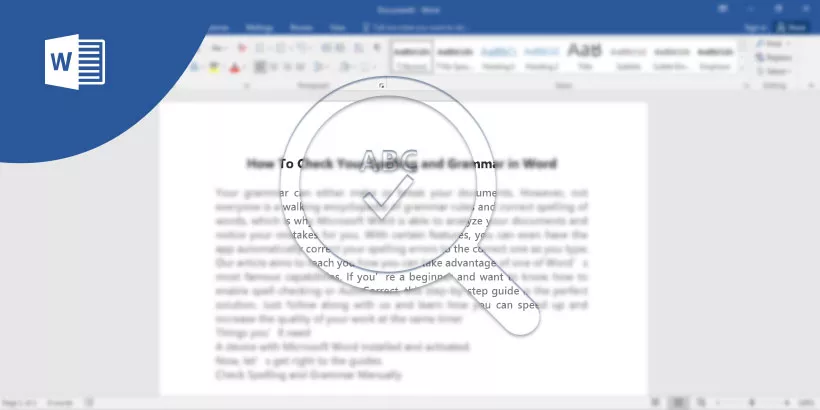The image size is (820, 410).
Task: Apply a bulleted list using Bullets icon
Action: pos(259,48)
